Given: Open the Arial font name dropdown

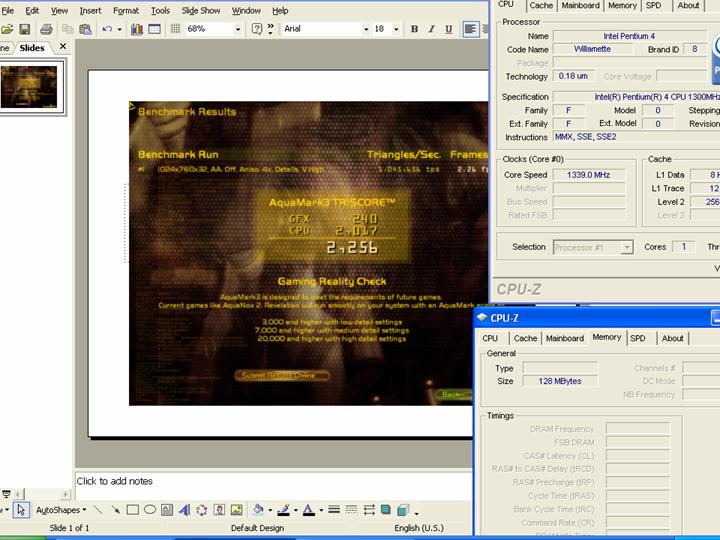Looking at the screenshot, I should (x=366, y=29).
